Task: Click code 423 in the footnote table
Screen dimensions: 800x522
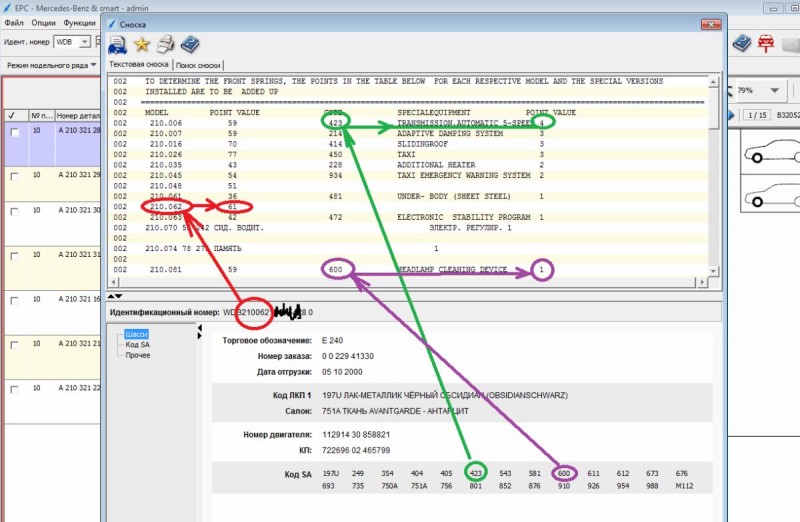Action: (x=335, y=123)
